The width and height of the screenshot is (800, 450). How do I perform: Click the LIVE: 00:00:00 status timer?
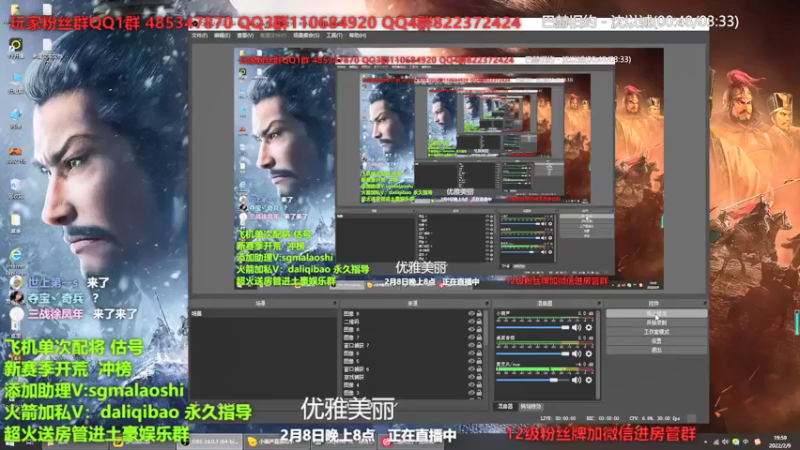[x=558, y=418]
